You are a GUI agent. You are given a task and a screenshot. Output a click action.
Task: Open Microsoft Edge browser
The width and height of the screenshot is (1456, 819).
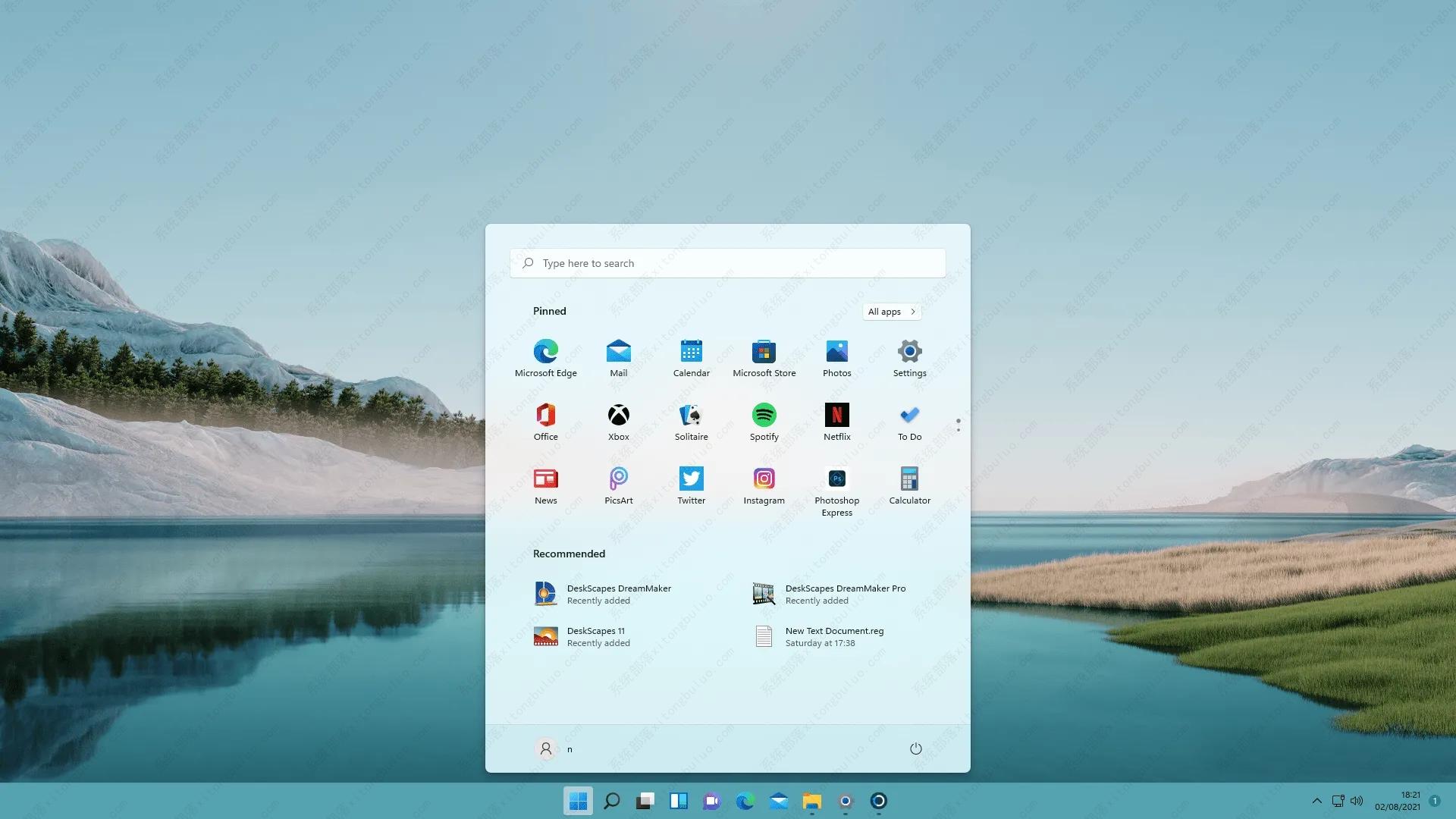click(545, 350)
